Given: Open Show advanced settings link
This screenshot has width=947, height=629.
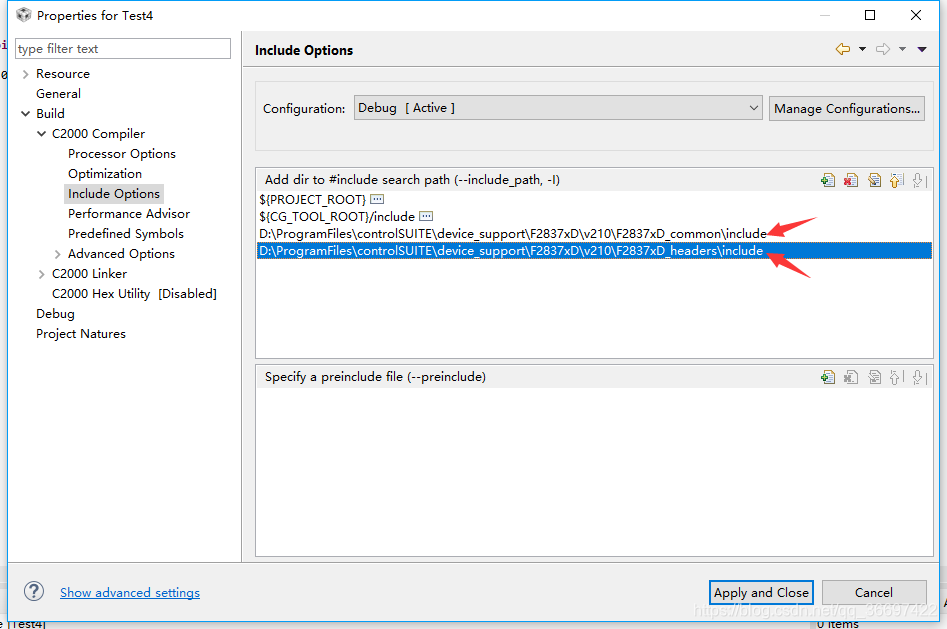Looking at the screenshot, I should (130, 593).
